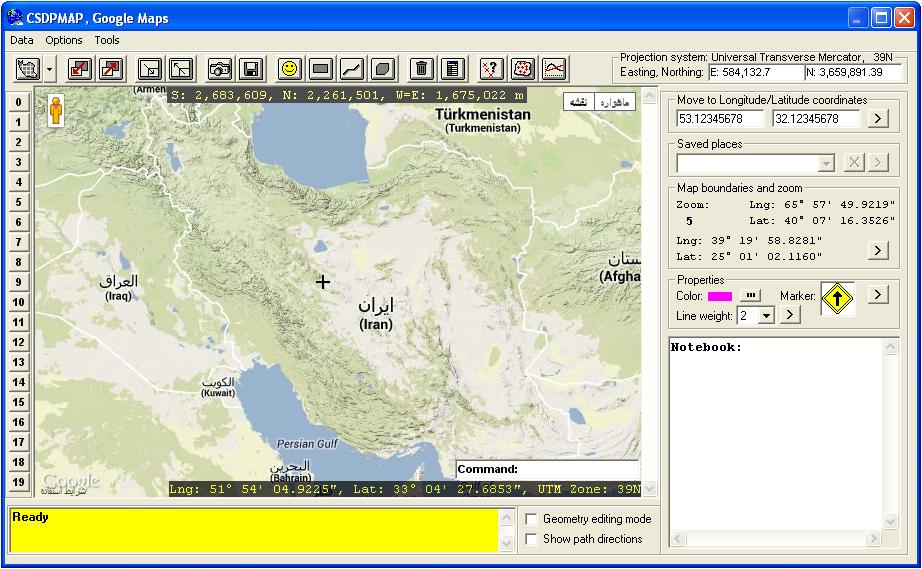This screenshot has width=922, height=569.
Task: Open the Line weight dropdown
Action: tap(766, 316)
